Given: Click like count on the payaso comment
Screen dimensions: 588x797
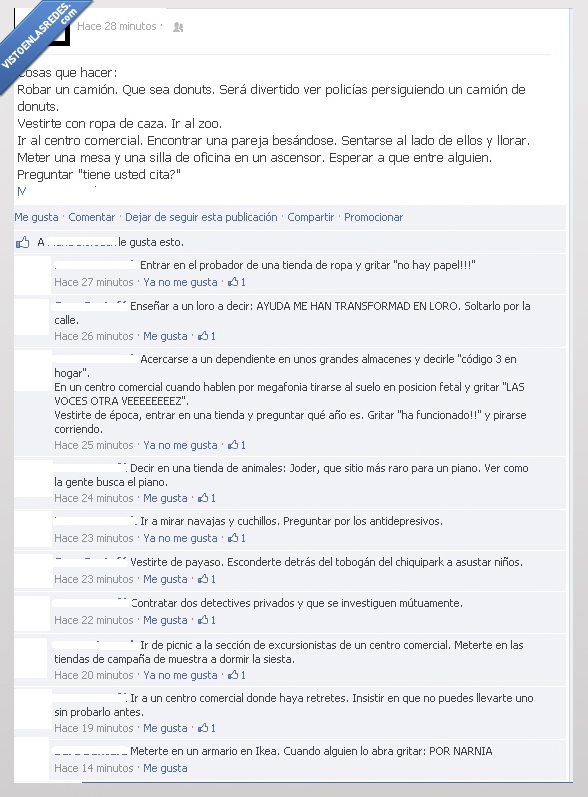Looking at the screenshot, I should pos(207,579).
